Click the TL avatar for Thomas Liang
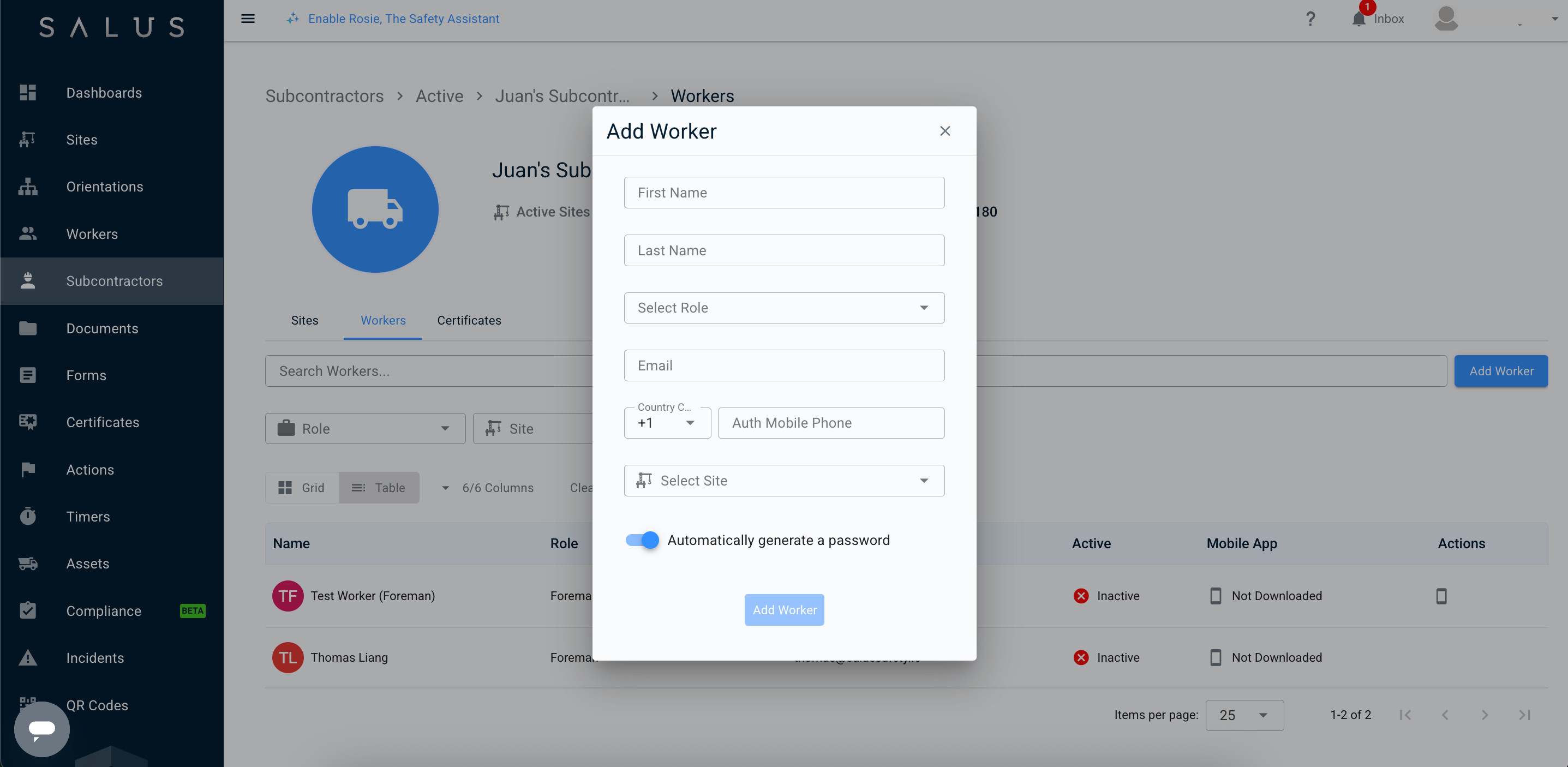 [288, 657]
